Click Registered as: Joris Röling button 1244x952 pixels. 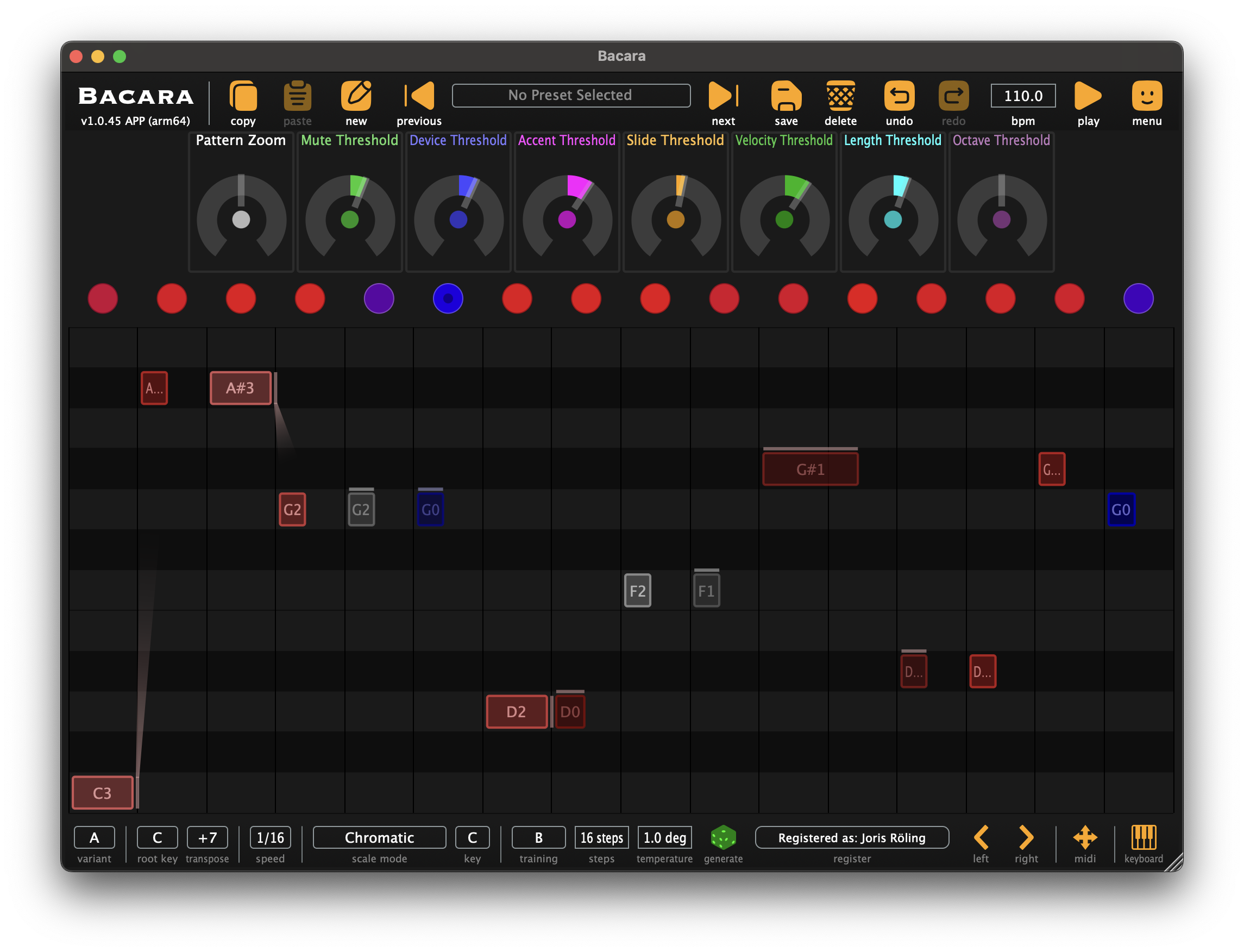(x=851, y=837)
